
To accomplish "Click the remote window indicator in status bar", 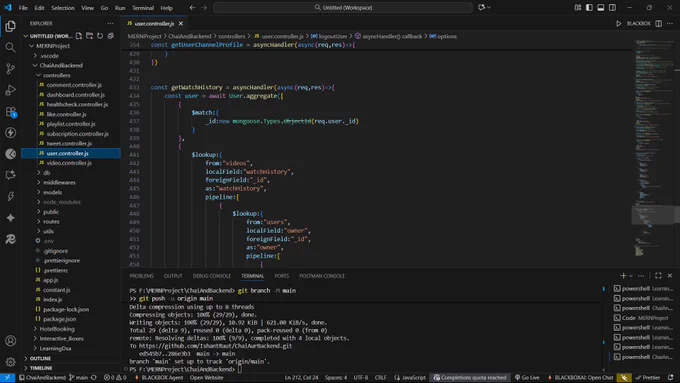I will tap(7, 377).
